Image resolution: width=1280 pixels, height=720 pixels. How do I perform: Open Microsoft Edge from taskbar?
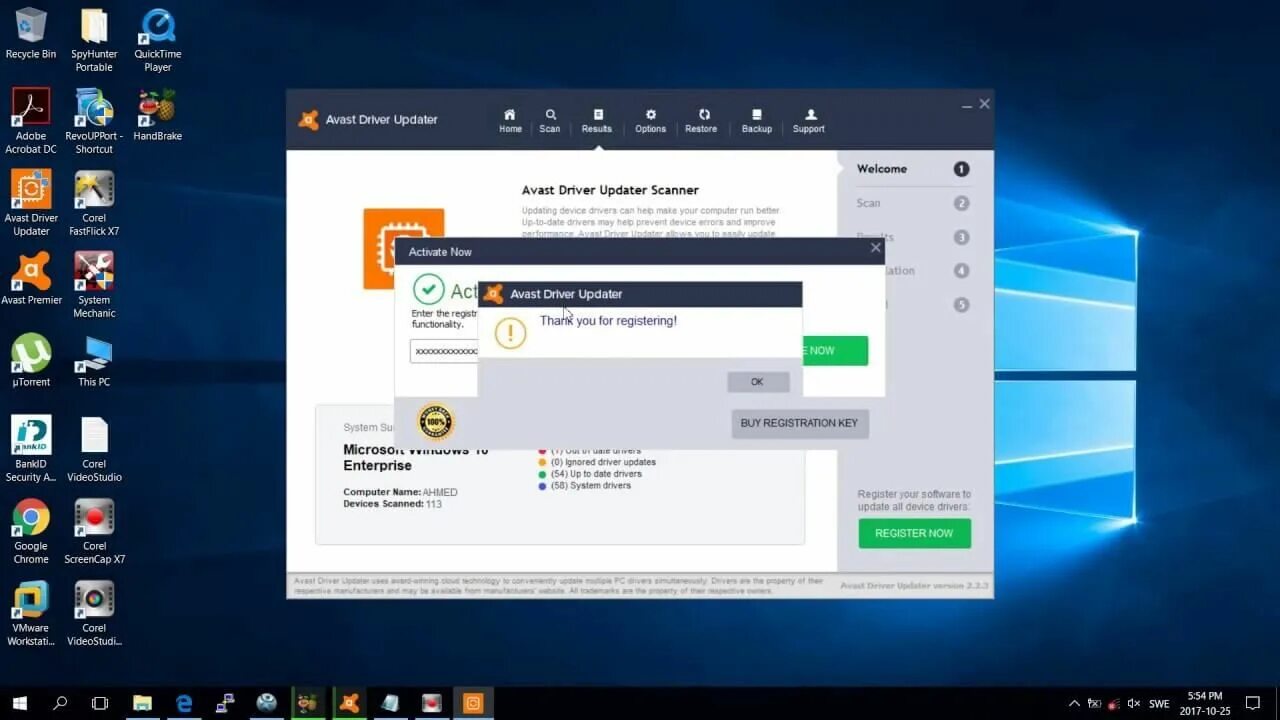click(184, 703)
